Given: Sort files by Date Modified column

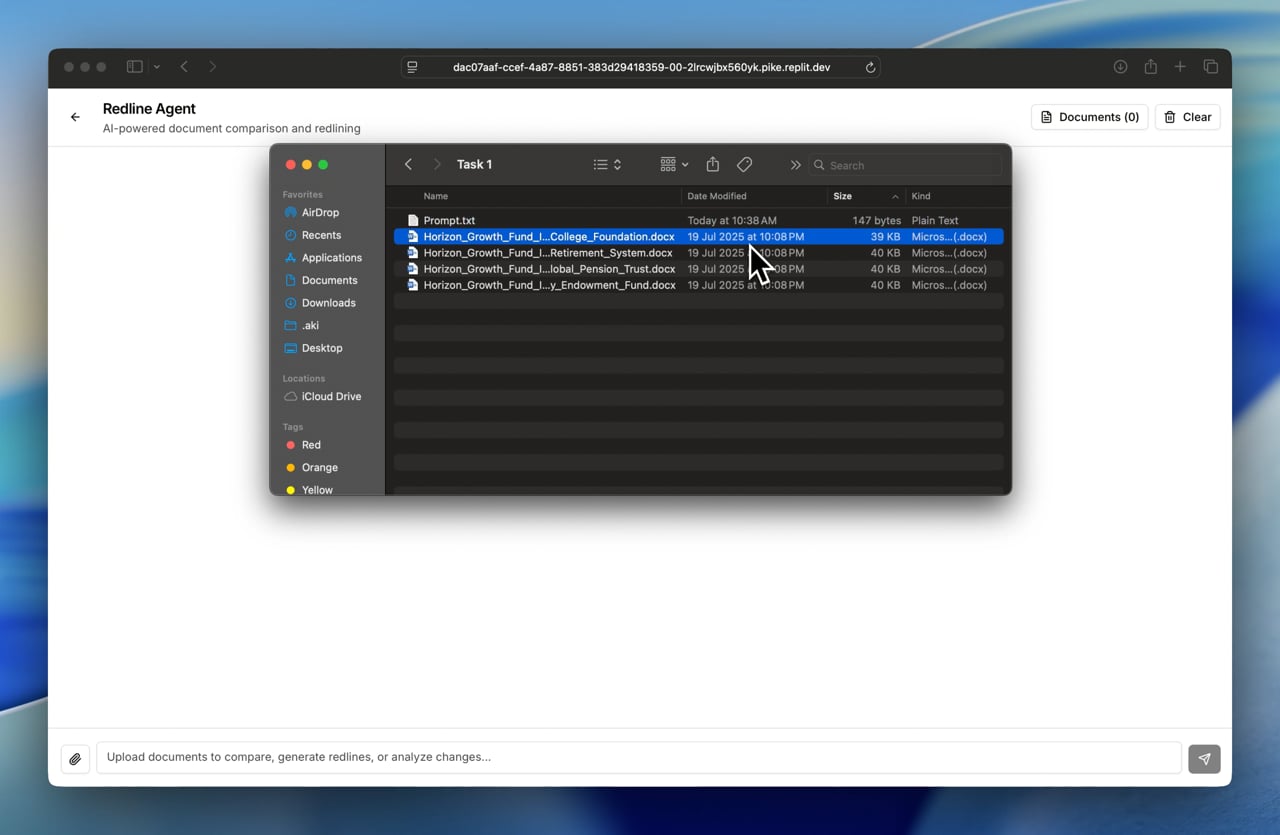Looking at the screenshot, I should [754, 196].
